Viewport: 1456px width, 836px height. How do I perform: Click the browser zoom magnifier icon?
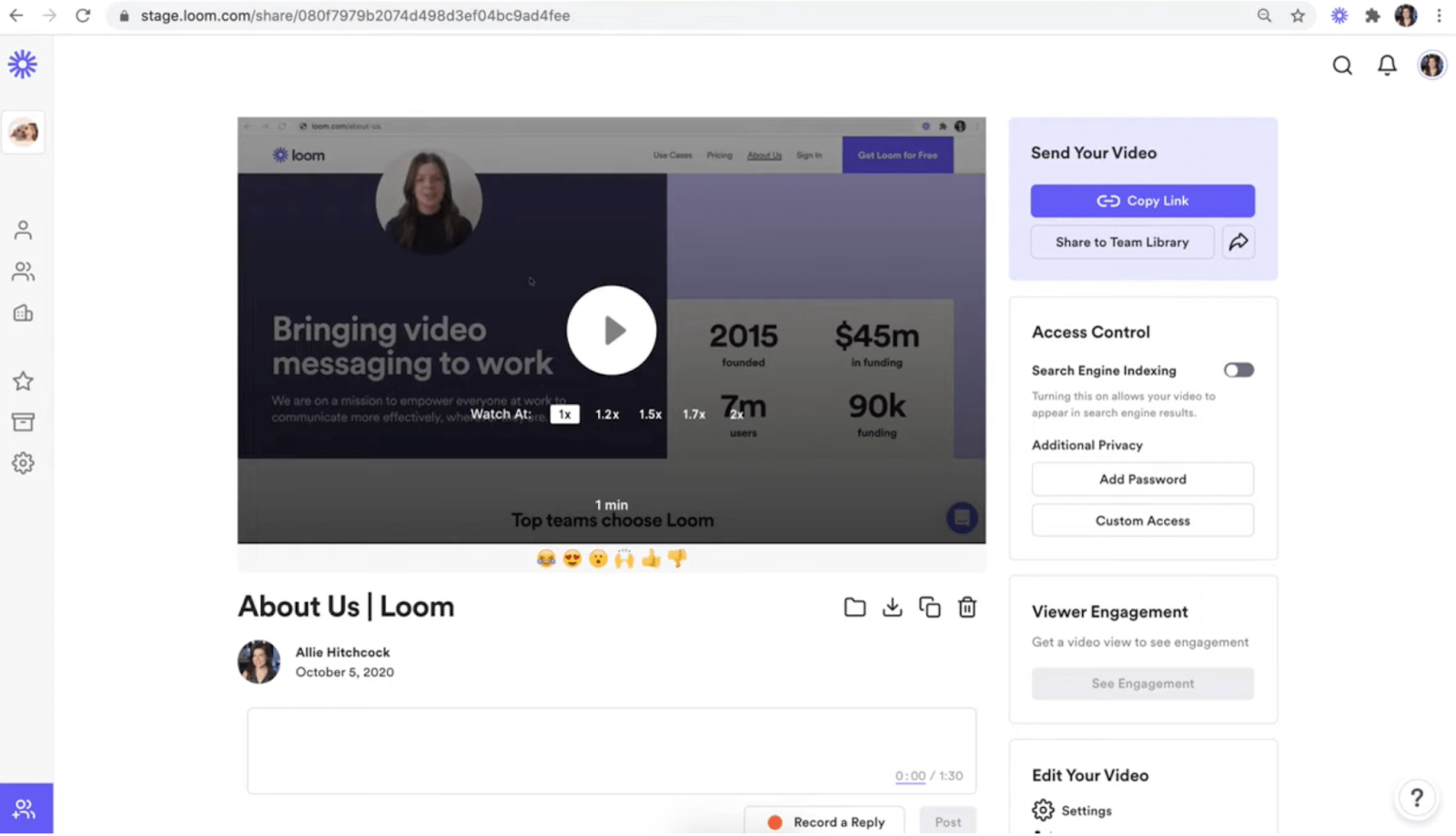click(x=1264, y=15)
